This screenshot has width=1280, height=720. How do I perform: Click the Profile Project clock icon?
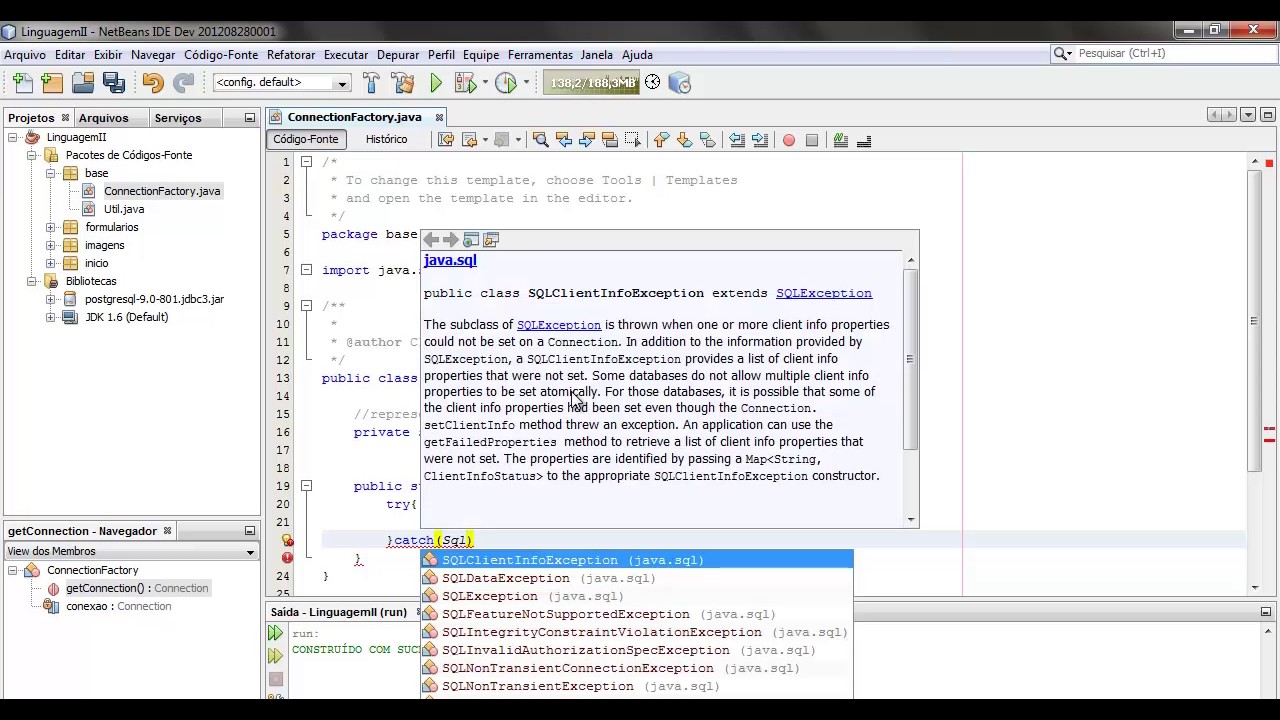tap(506, 83)
